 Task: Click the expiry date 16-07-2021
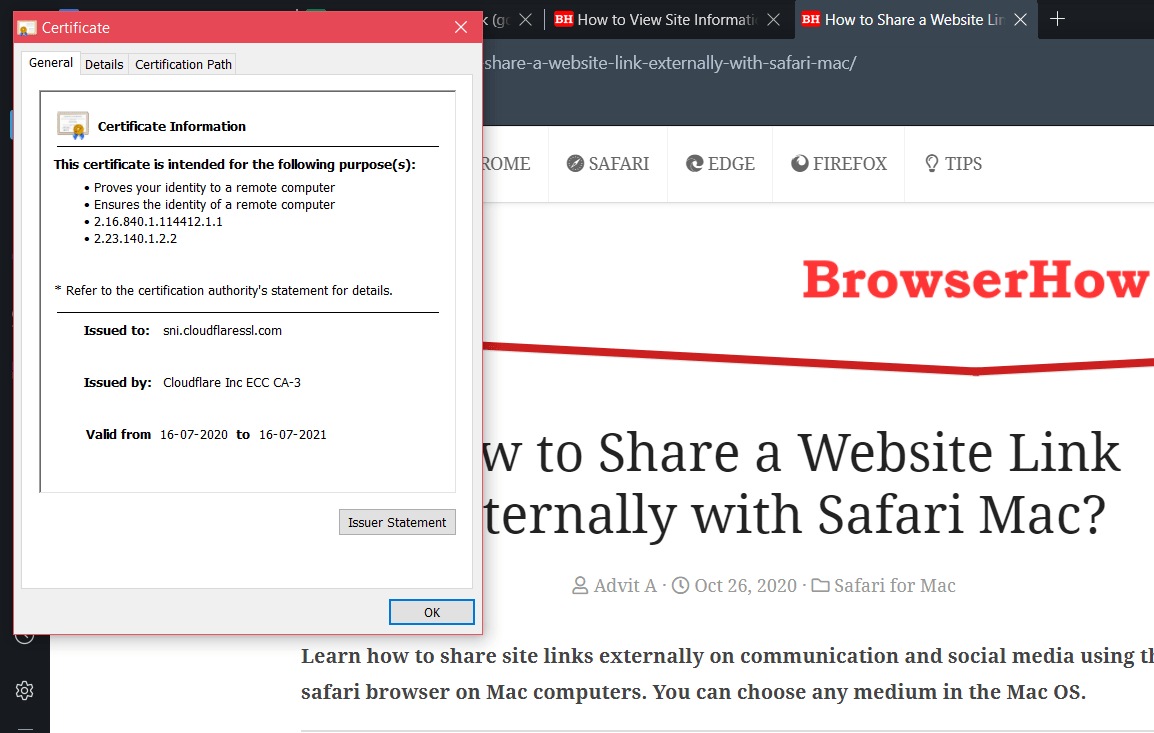[x=292, y=435]
